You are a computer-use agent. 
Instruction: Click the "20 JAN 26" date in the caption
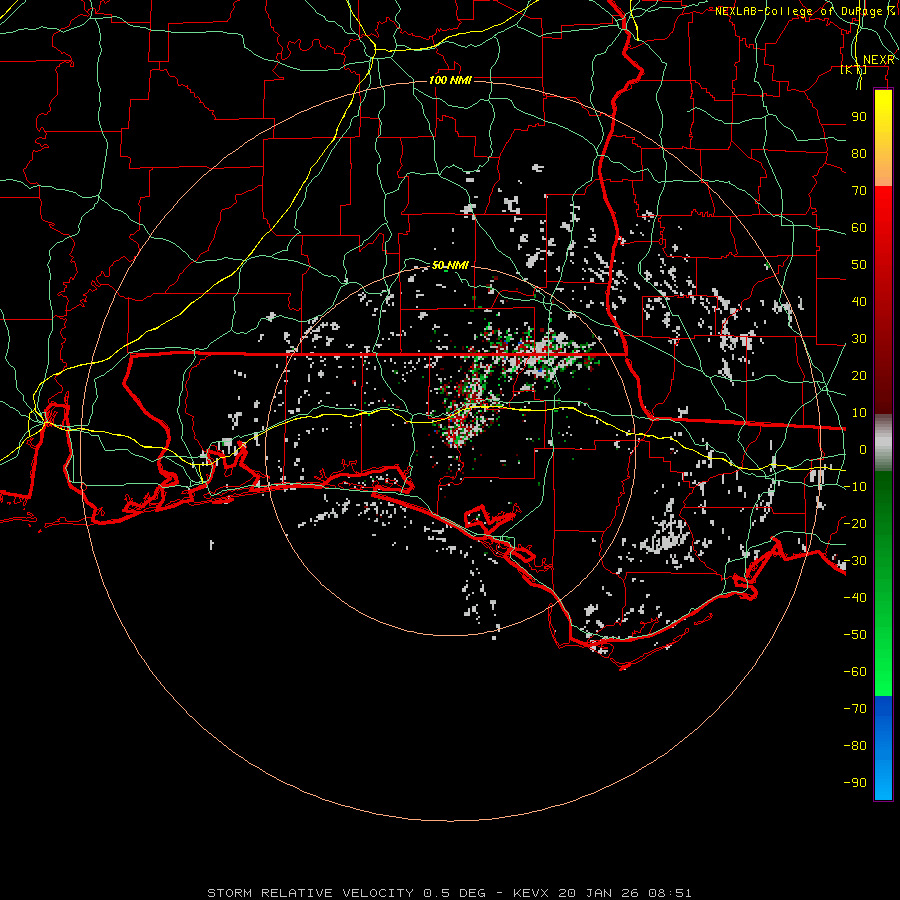pos(599,893)
